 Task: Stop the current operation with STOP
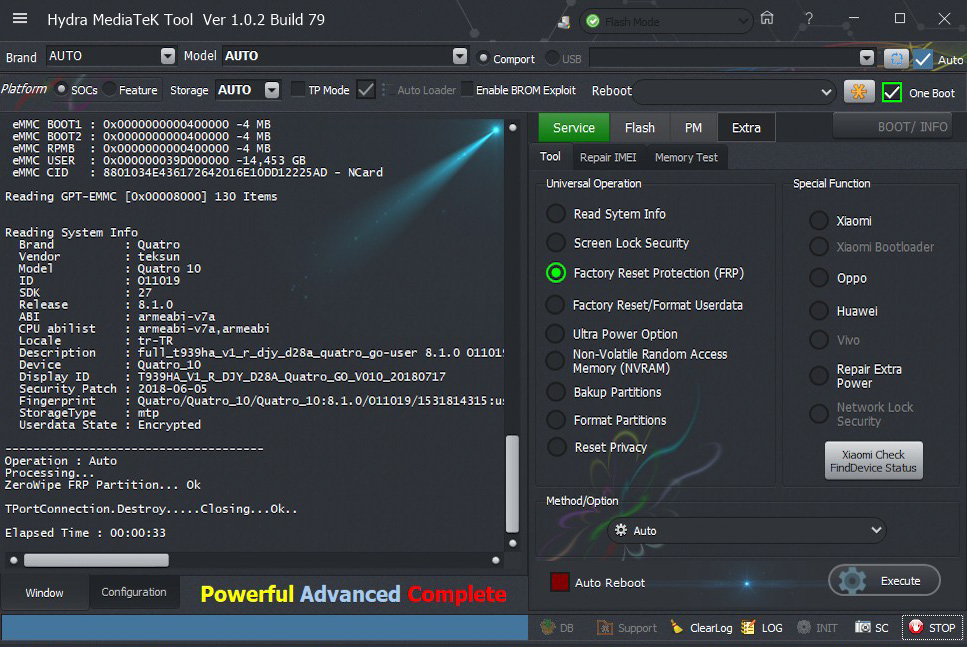(x=932, y=628)
